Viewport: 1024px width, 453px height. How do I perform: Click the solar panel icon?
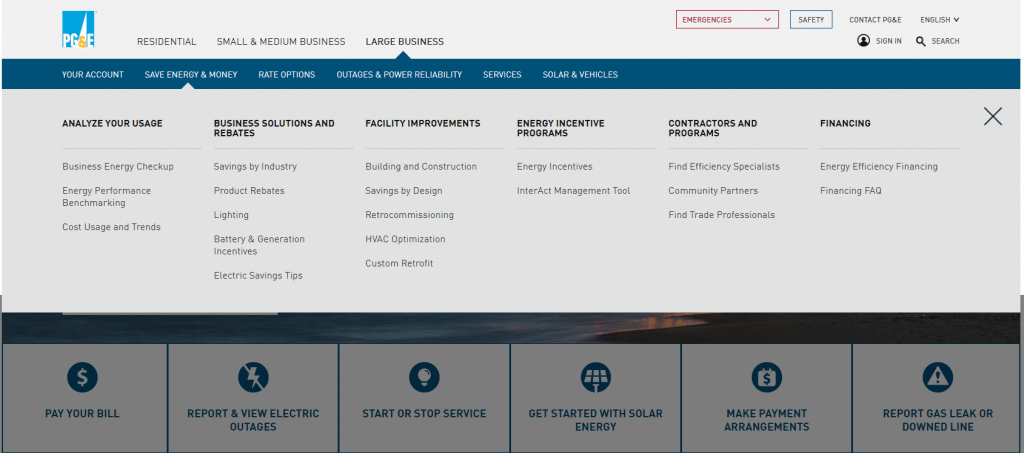[596, 377]
